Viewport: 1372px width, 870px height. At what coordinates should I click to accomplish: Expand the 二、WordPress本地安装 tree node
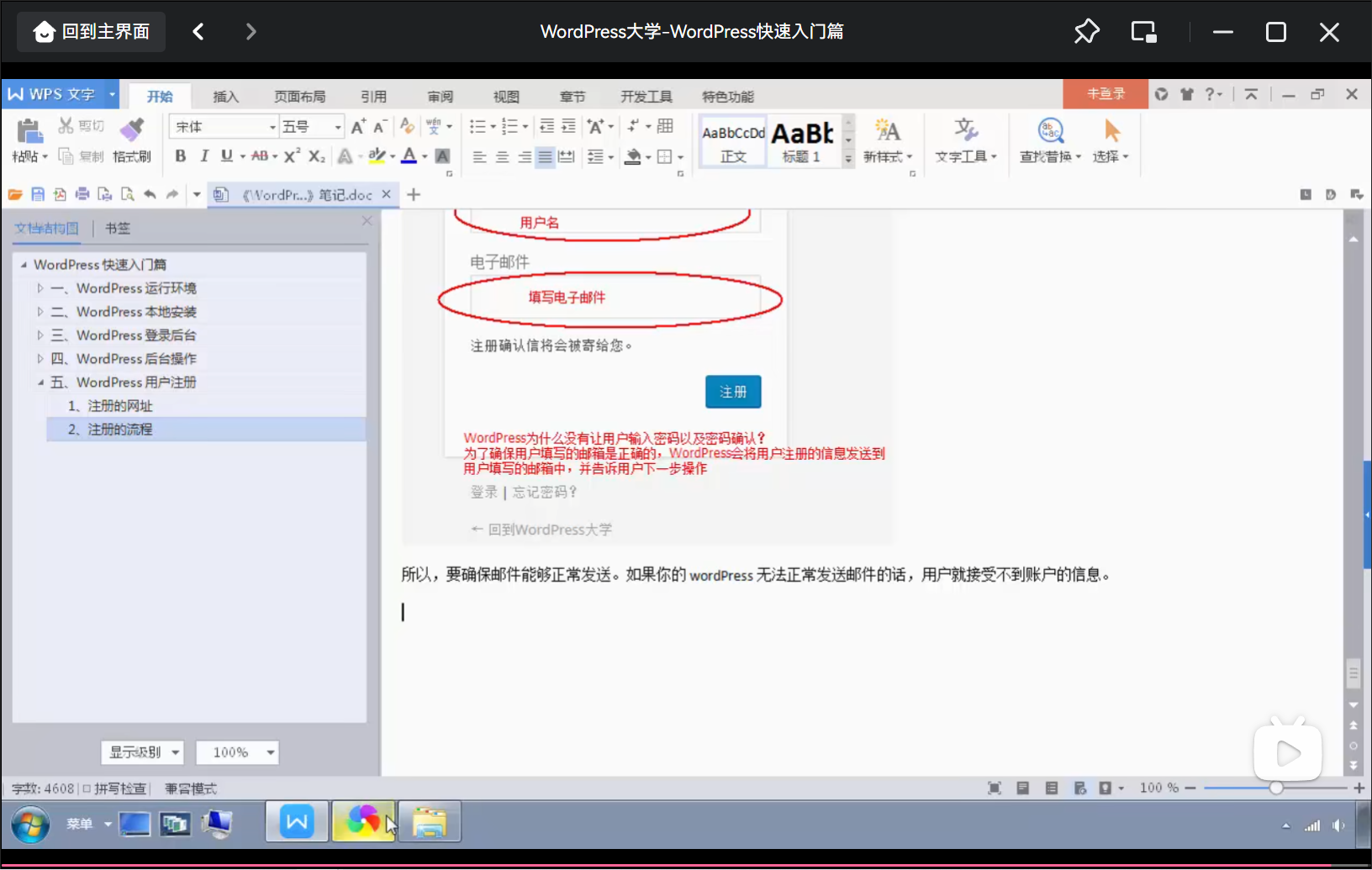pos(40,312)
